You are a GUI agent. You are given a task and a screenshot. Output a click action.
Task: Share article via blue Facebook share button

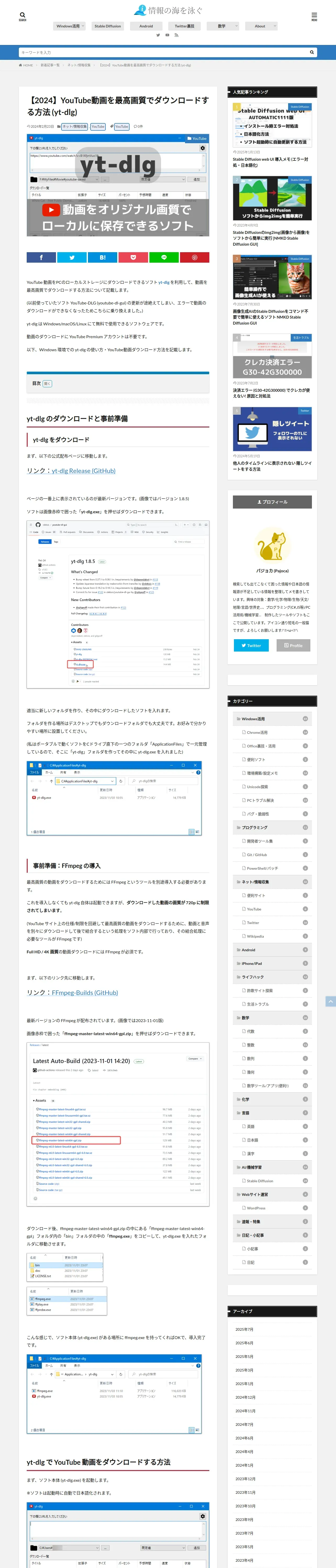pos(41,257)
